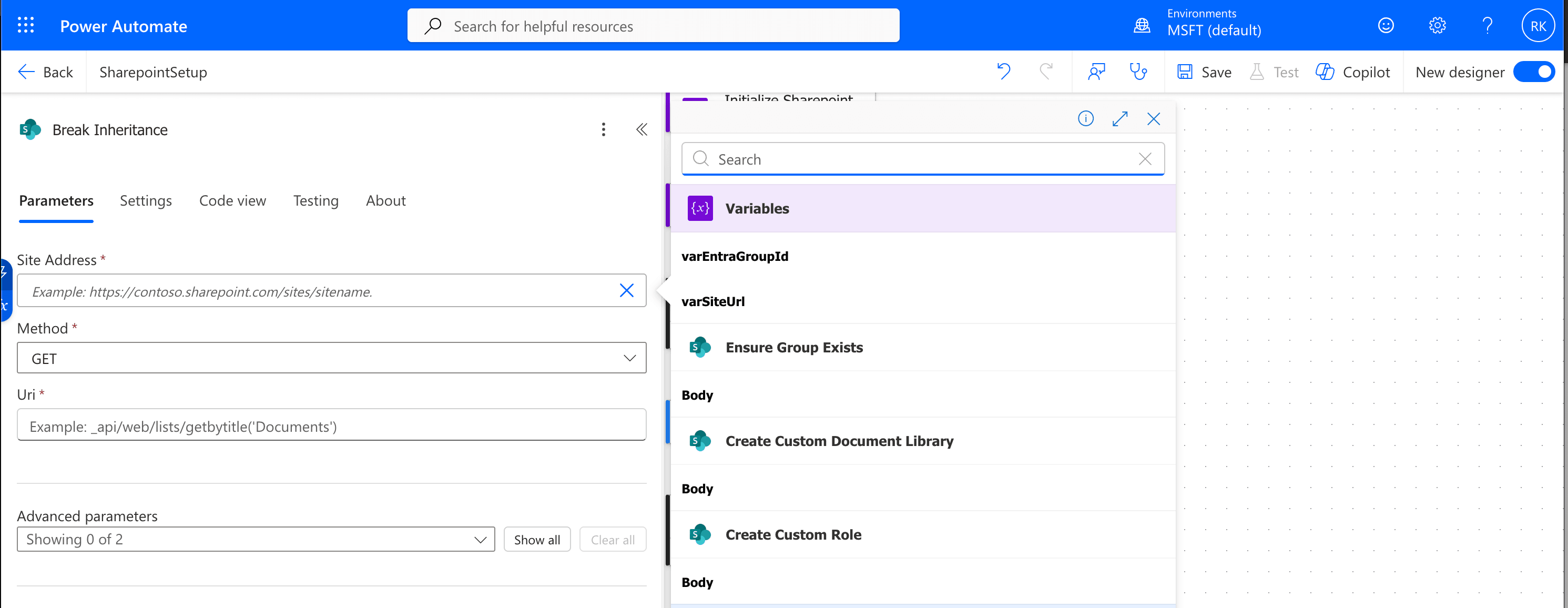The image size is (1568, 608).
Task: Click the magnifier icon in top search bar
Action: pyautogui.click(x=433, y=26)
